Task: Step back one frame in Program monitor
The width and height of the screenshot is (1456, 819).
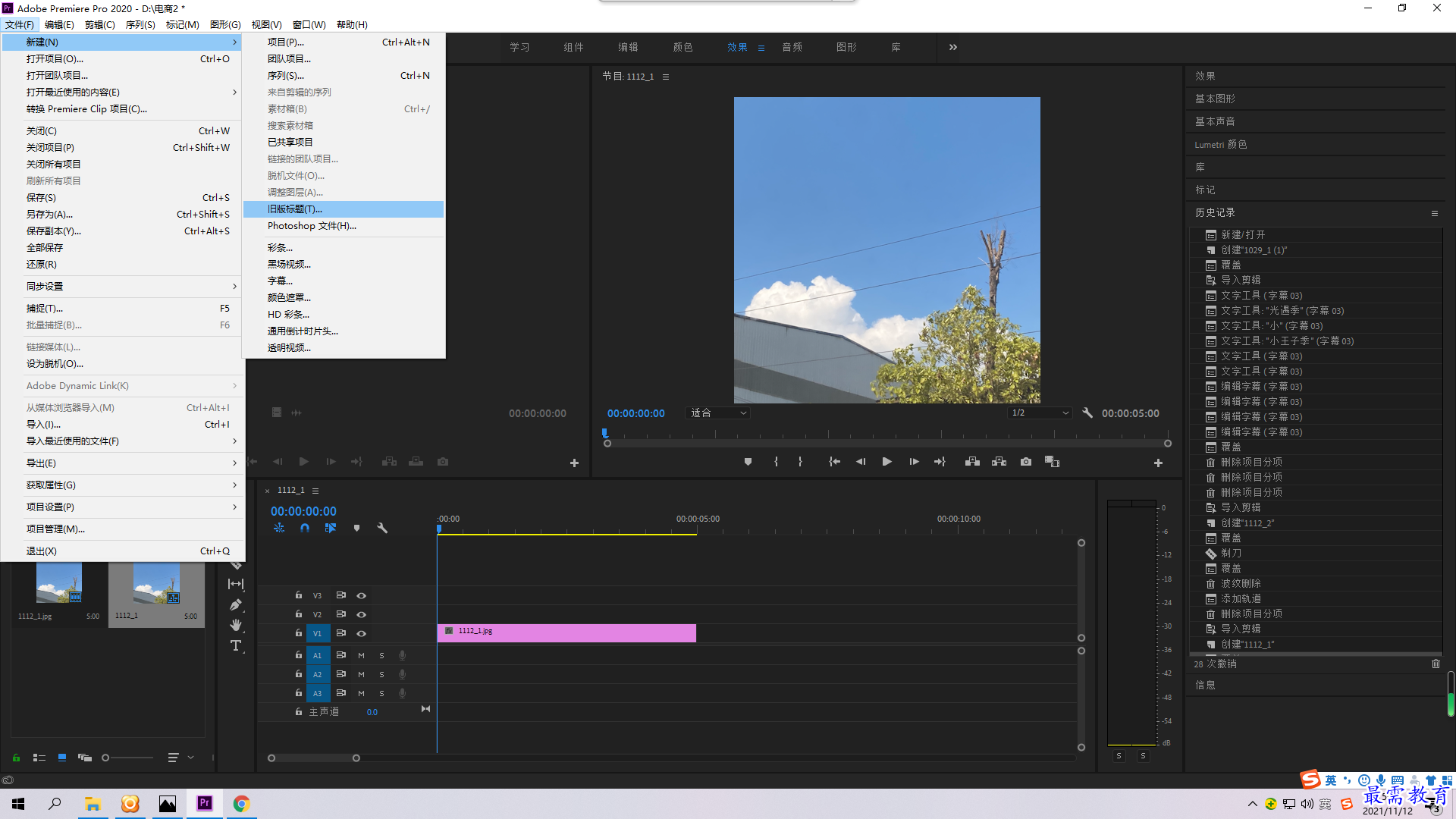Action: click(x=861, y=462)
